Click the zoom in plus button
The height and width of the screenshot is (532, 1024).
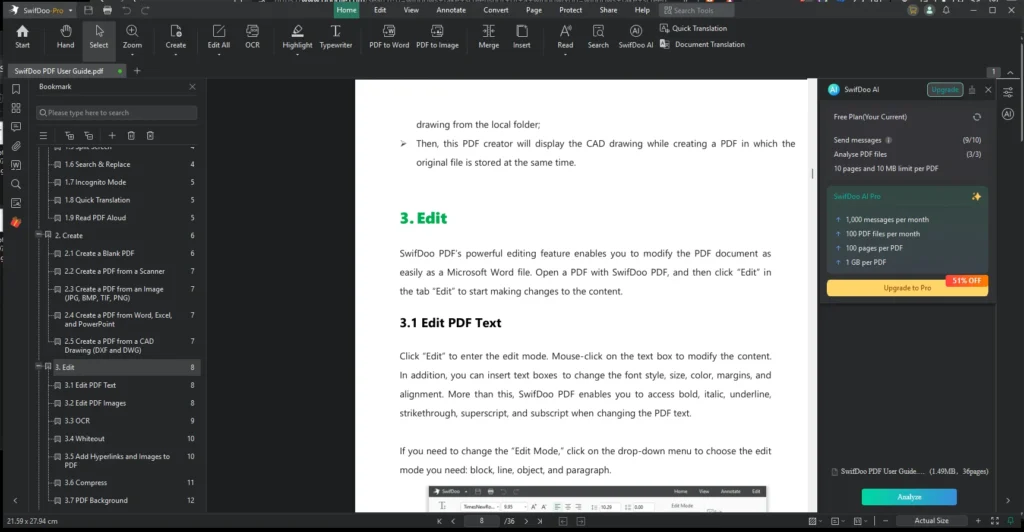pos(978,521)
